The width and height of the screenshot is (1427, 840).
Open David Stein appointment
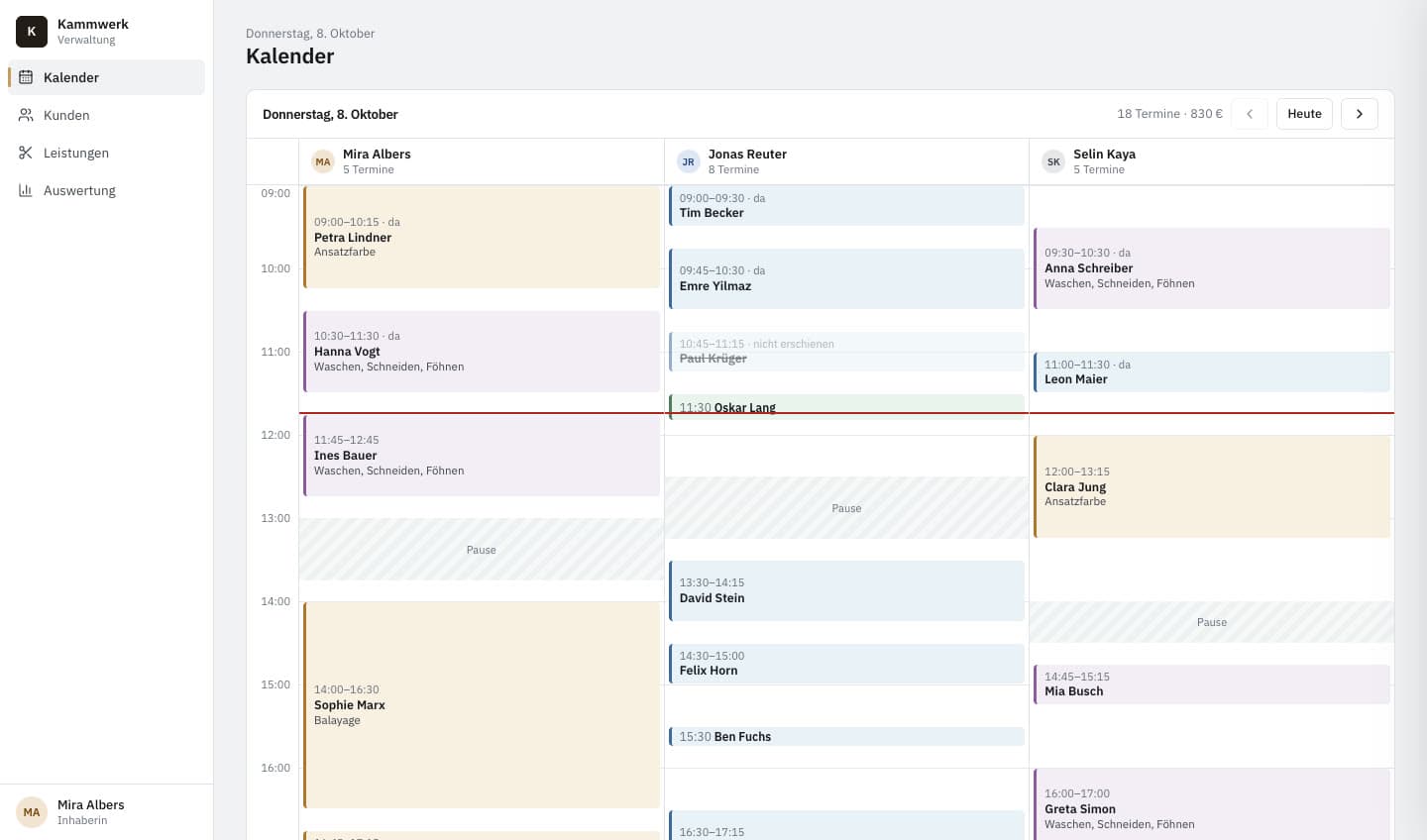[846, 590]
